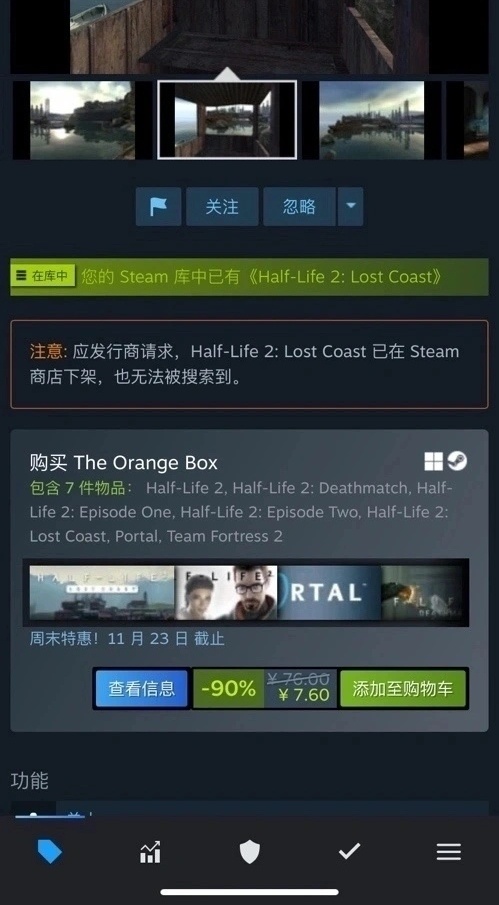Image resolution: width=499 pixels, height=905 pixels.
Task: Open the chart activity tab icon
Action: 150,852
